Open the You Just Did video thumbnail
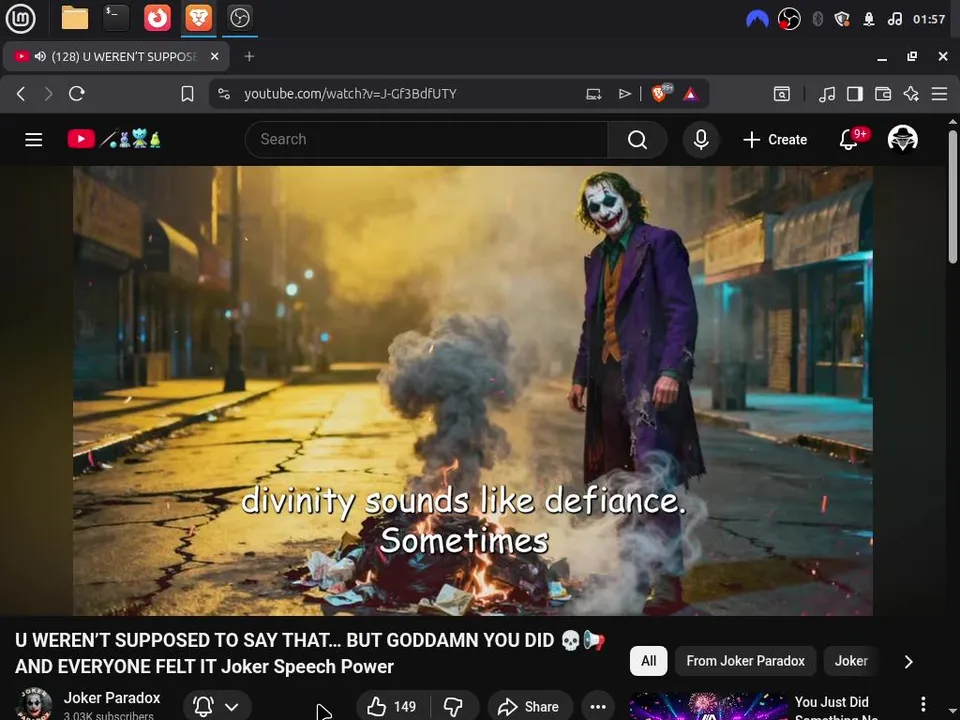Screen dimensions: 960x720 [x=708, y=706]
